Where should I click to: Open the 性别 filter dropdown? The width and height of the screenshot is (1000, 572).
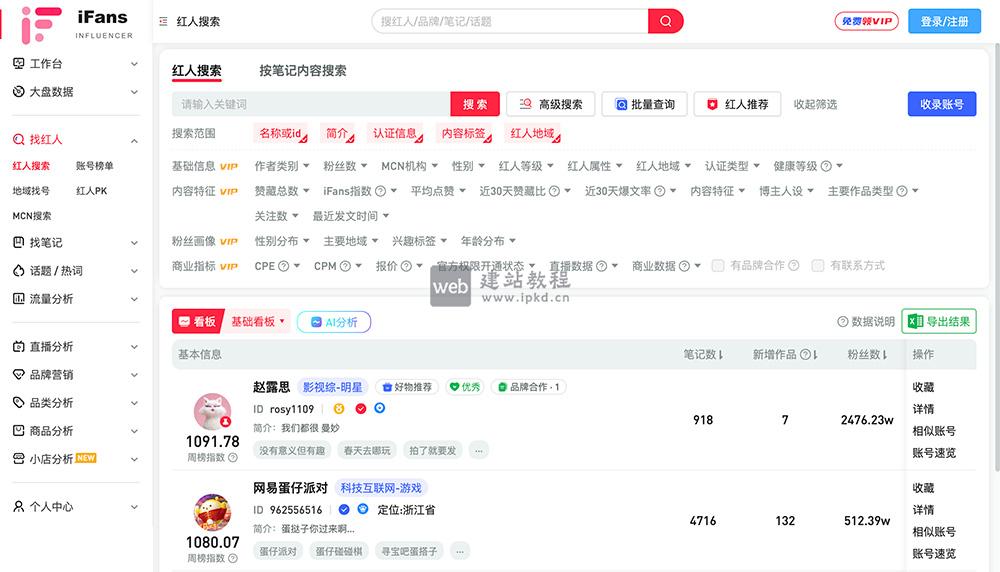point(468,166)
